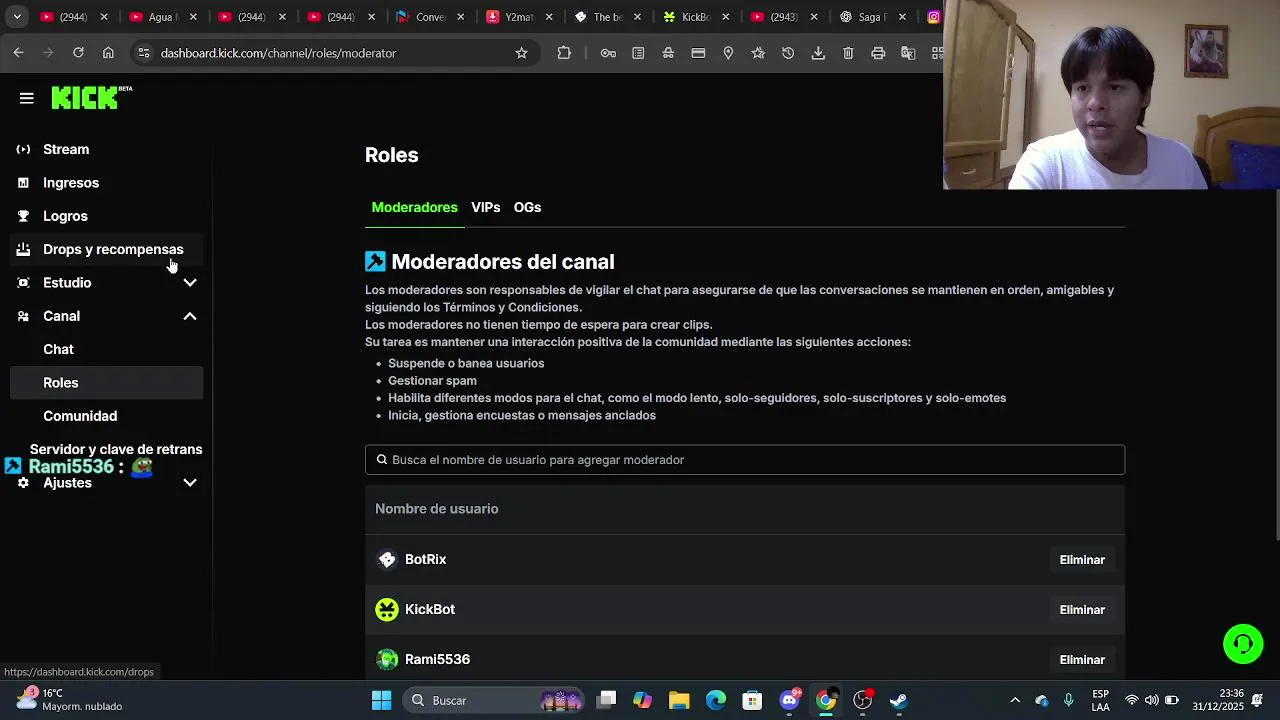Reload the page
1280x720 pixels.
(78, 53)
